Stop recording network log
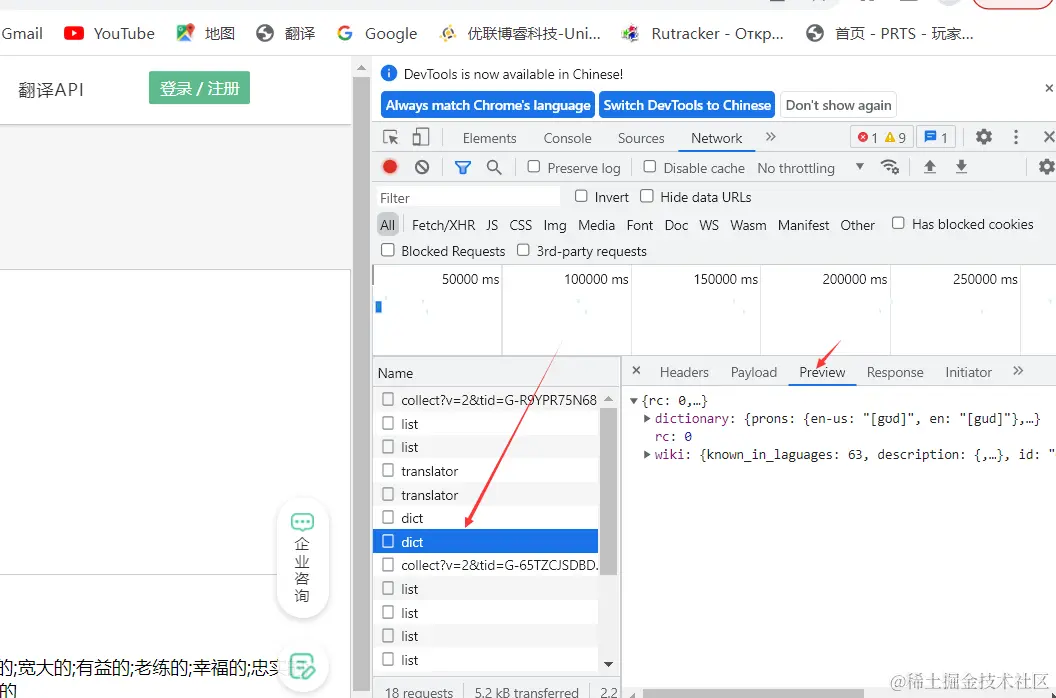The width and height of the screenshot is (1056, 698). (x=390, y=167)
